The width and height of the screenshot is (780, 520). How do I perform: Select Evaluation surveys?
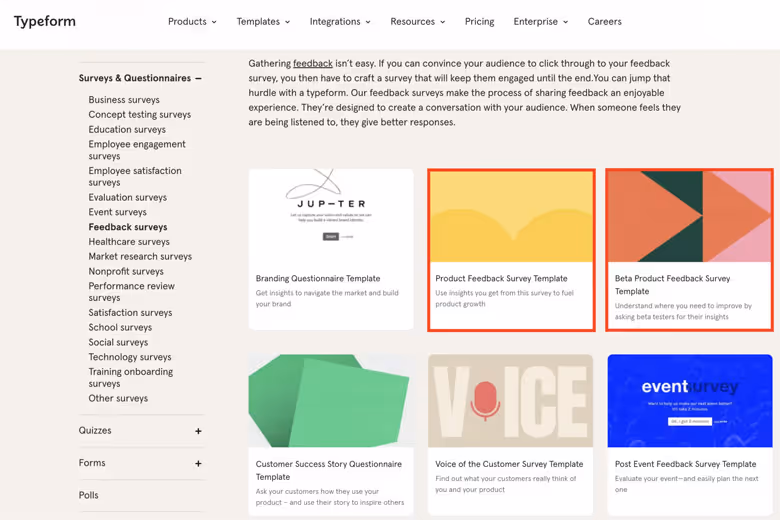pyautogui.click(x=127, y=197)
